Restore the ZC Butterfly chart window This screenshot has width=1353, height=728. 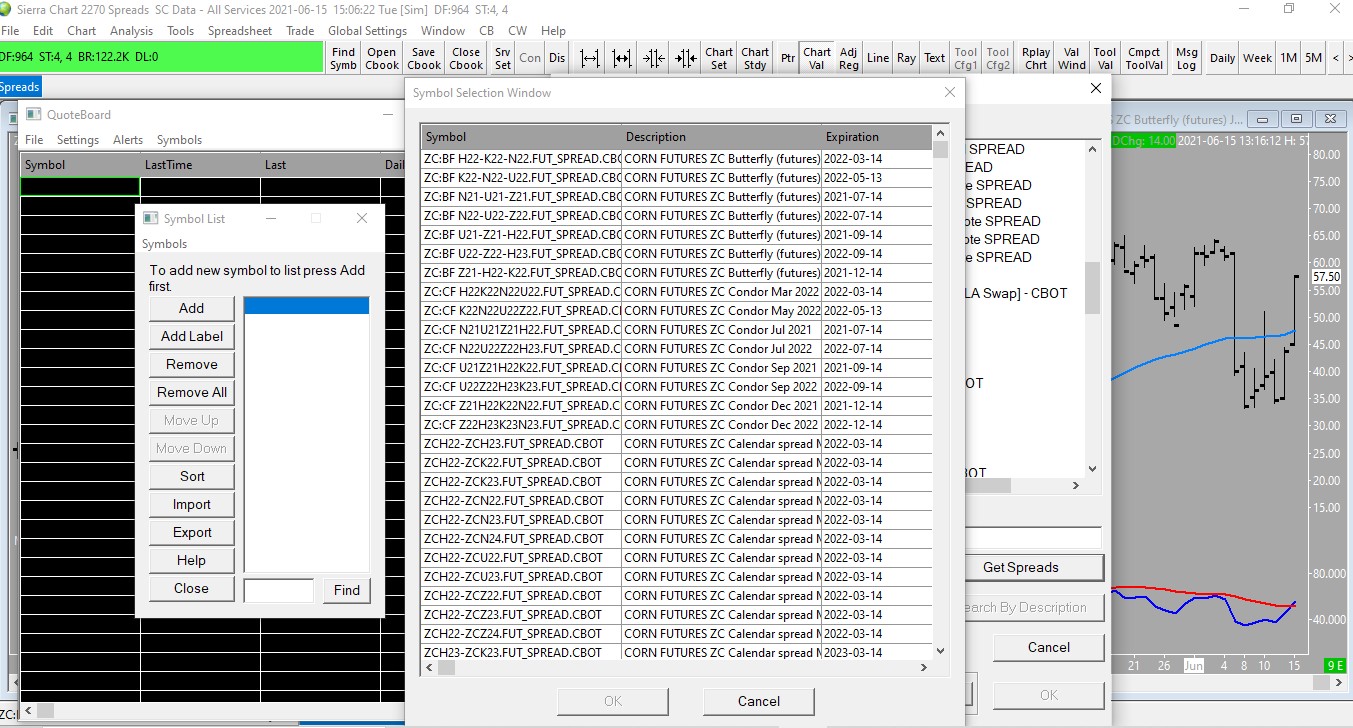pos(1296,119)
